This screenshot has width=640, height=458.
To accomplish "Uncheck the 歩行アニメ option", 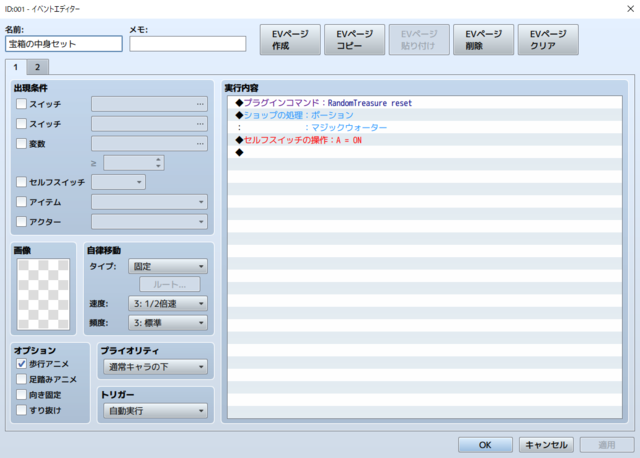I will 21,363.
